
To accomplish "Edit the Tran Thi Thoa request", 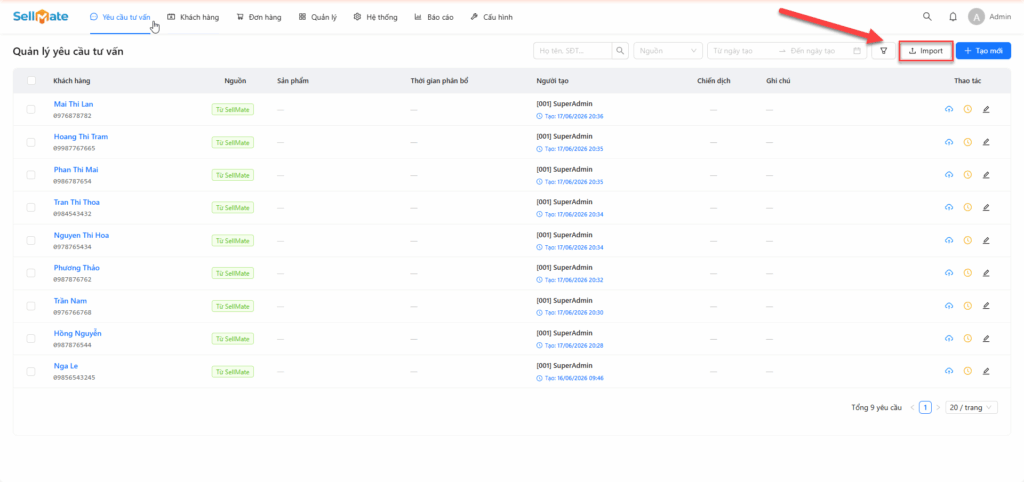I will point(986,207).
